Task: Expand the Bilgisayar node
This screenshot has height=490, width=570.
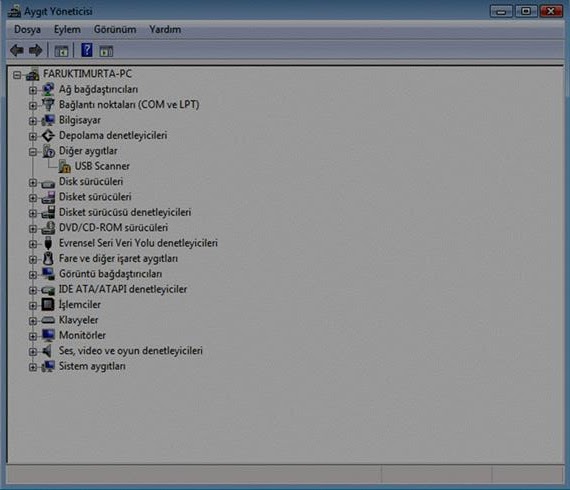Action: tap(33, 121)
